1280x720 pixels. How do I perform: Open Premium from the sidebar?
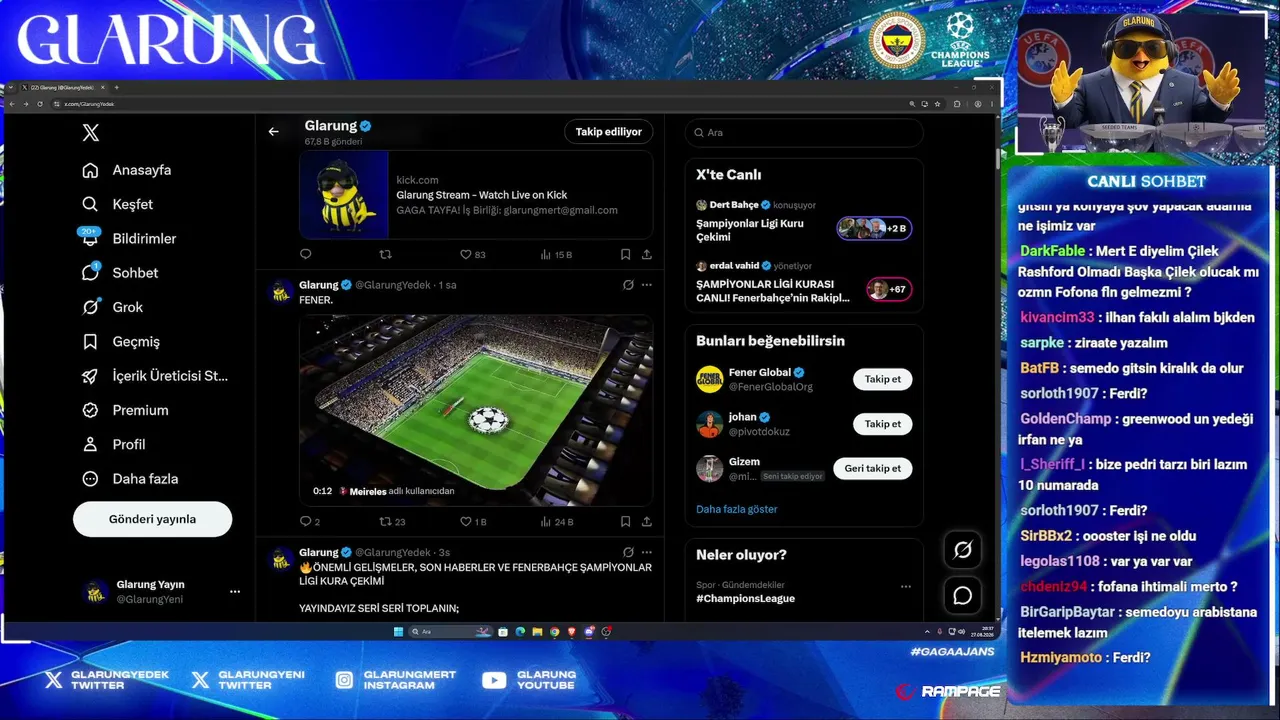click(x=125, y=410)
